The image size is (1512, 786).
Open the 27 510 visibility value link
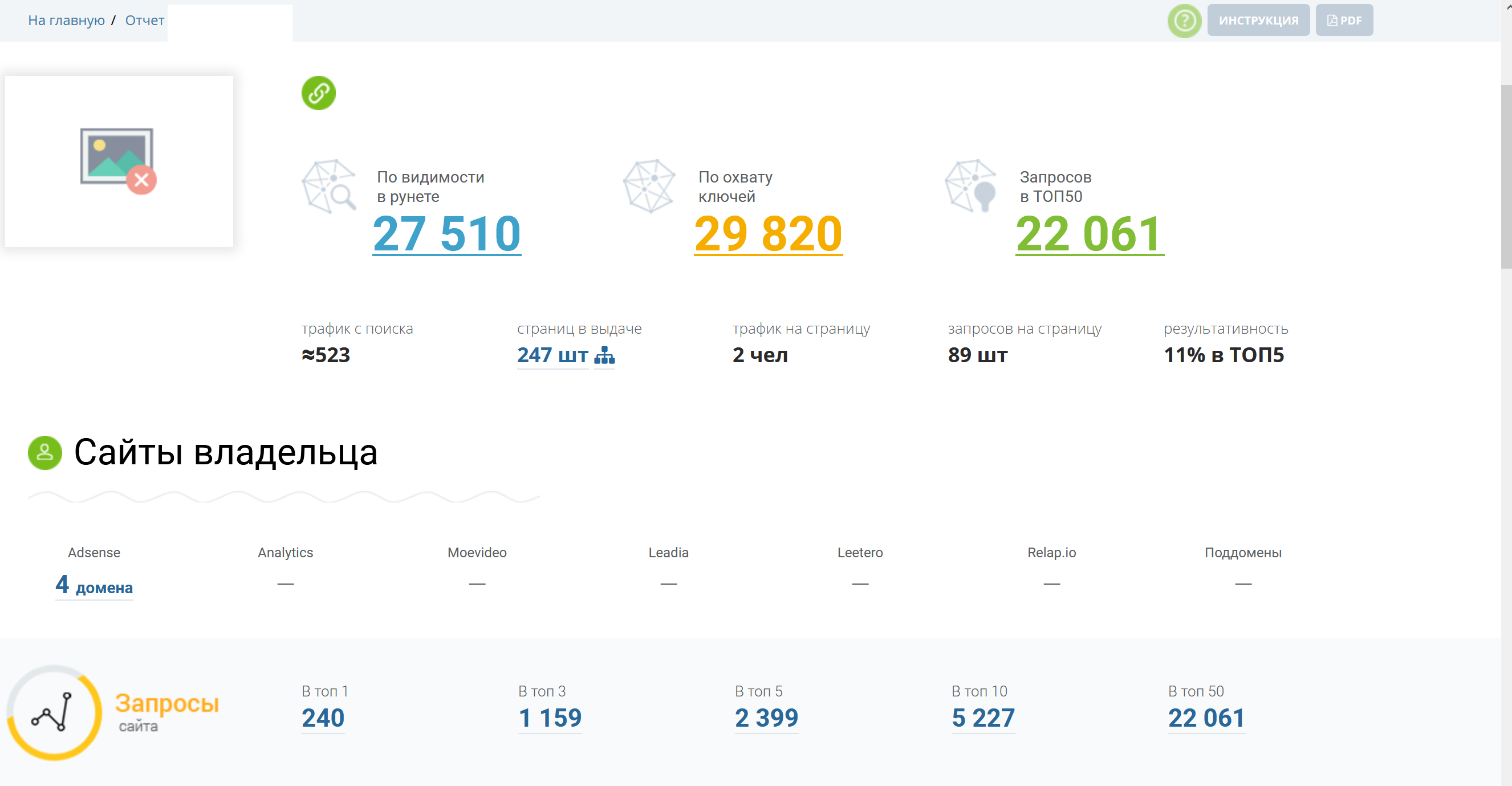tap(446, 234)
